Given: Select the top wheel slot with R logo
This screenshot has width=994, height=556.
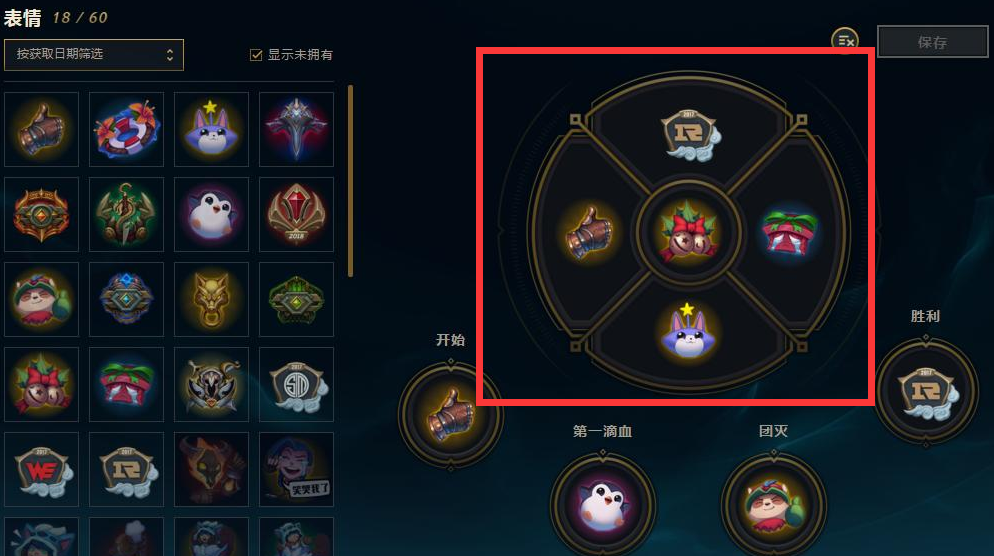Looking at the screenshot, I should pos(689,134).
